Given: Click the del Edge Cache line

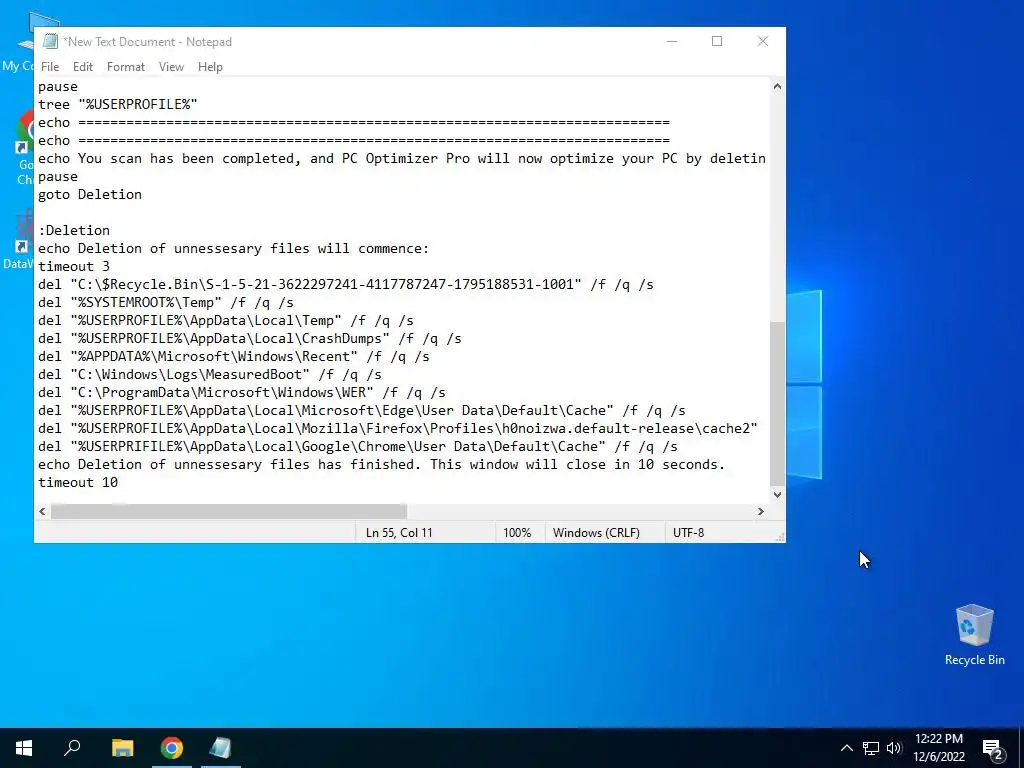Looking at the screenshot, I should 362,411.
